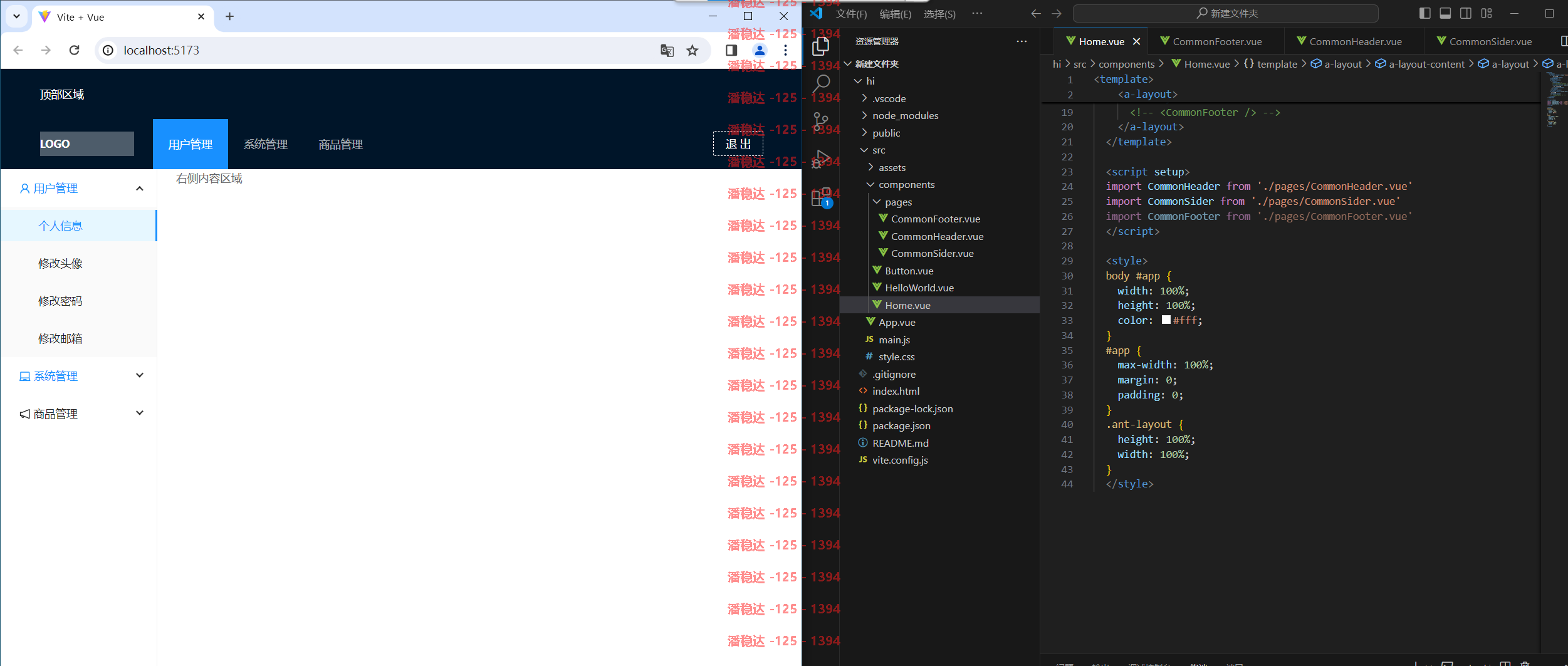The height and width of the screenshot is (666, 1568).
Task: Select 修改头像 in the sidebar
Action: [79, 263]
